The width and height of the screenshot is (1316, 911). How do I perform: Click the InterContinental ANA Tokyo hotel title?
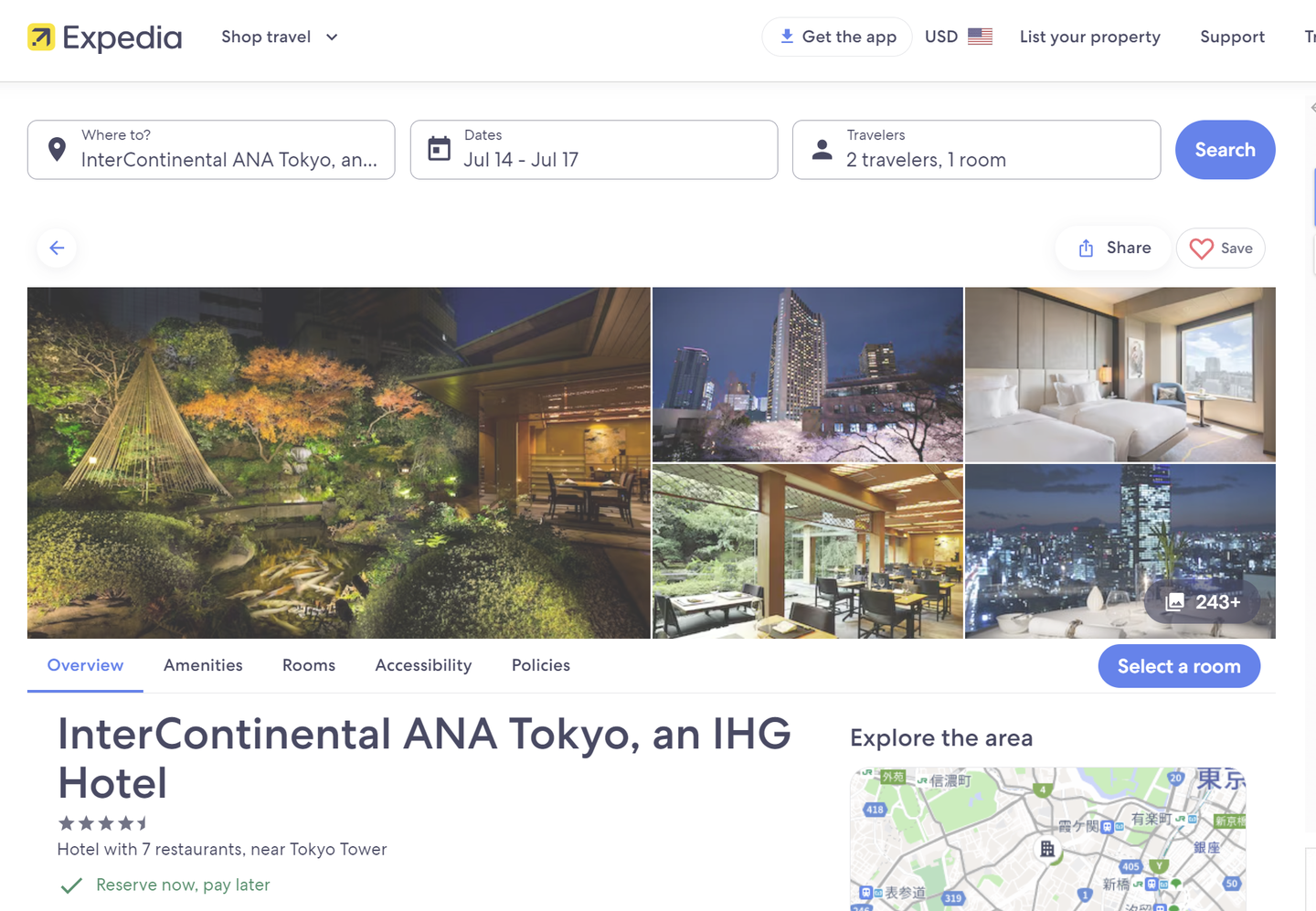[424, 758]
